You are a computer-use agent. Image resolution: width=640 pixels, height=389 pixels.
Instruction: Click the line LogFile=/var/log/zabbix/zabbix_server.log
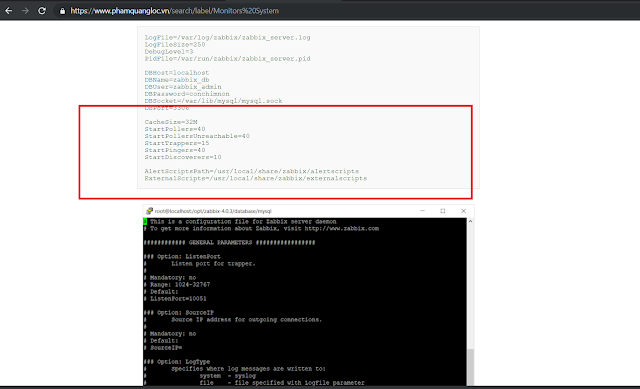click(227, 38)
